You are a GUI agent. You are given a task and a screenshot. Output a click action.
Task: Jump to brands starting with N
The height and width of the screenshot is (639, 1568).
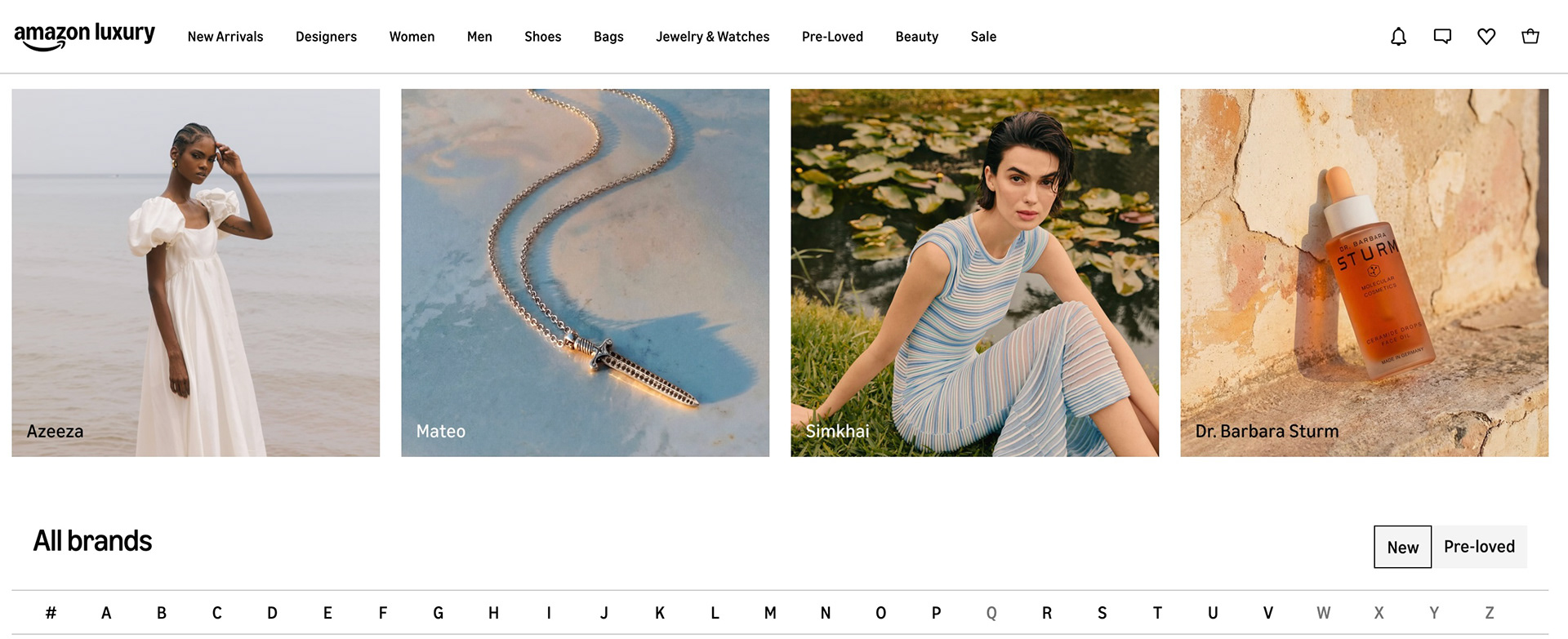(826, 613)
